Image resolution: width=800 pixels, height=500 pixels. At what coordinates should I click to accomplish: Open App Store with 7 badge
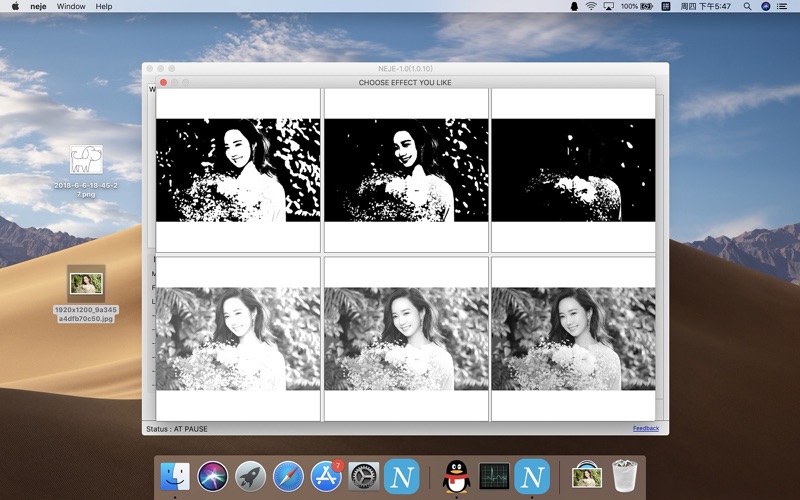tap(326, 476)
